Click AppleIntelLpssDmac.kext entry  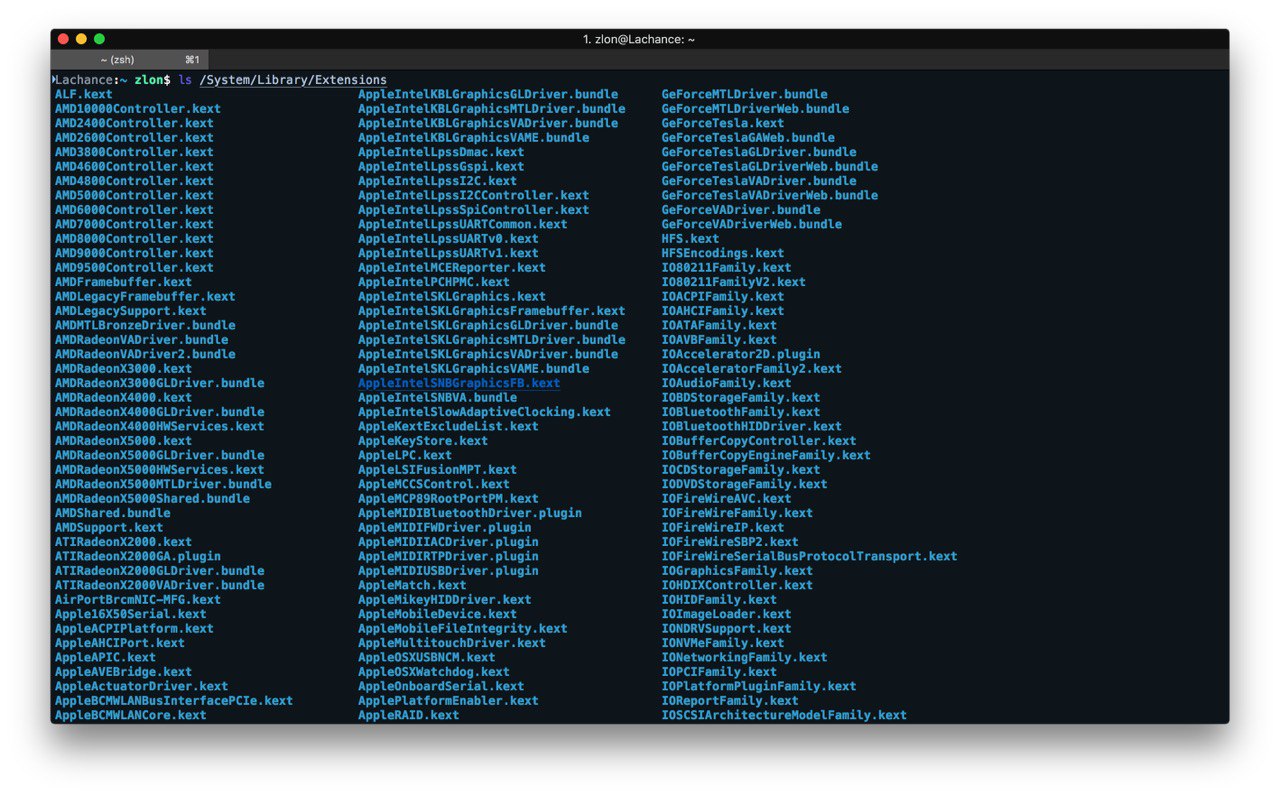pos(441,152)
